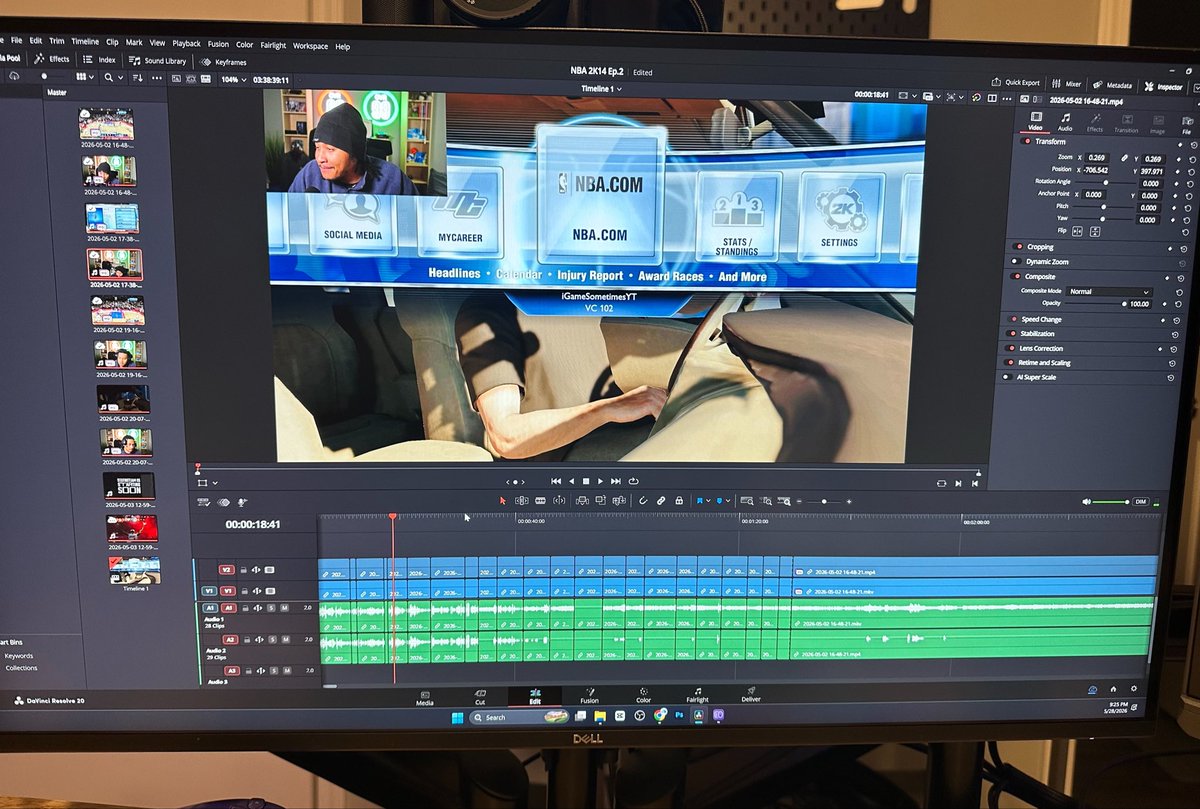Open the File menu

coord(15,40)
